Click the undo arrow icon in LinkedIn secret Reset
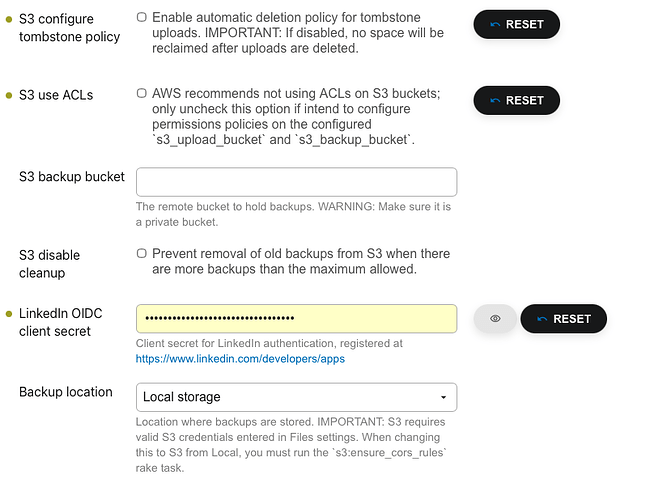Viewport: 666px width, 500px height. 542,319
